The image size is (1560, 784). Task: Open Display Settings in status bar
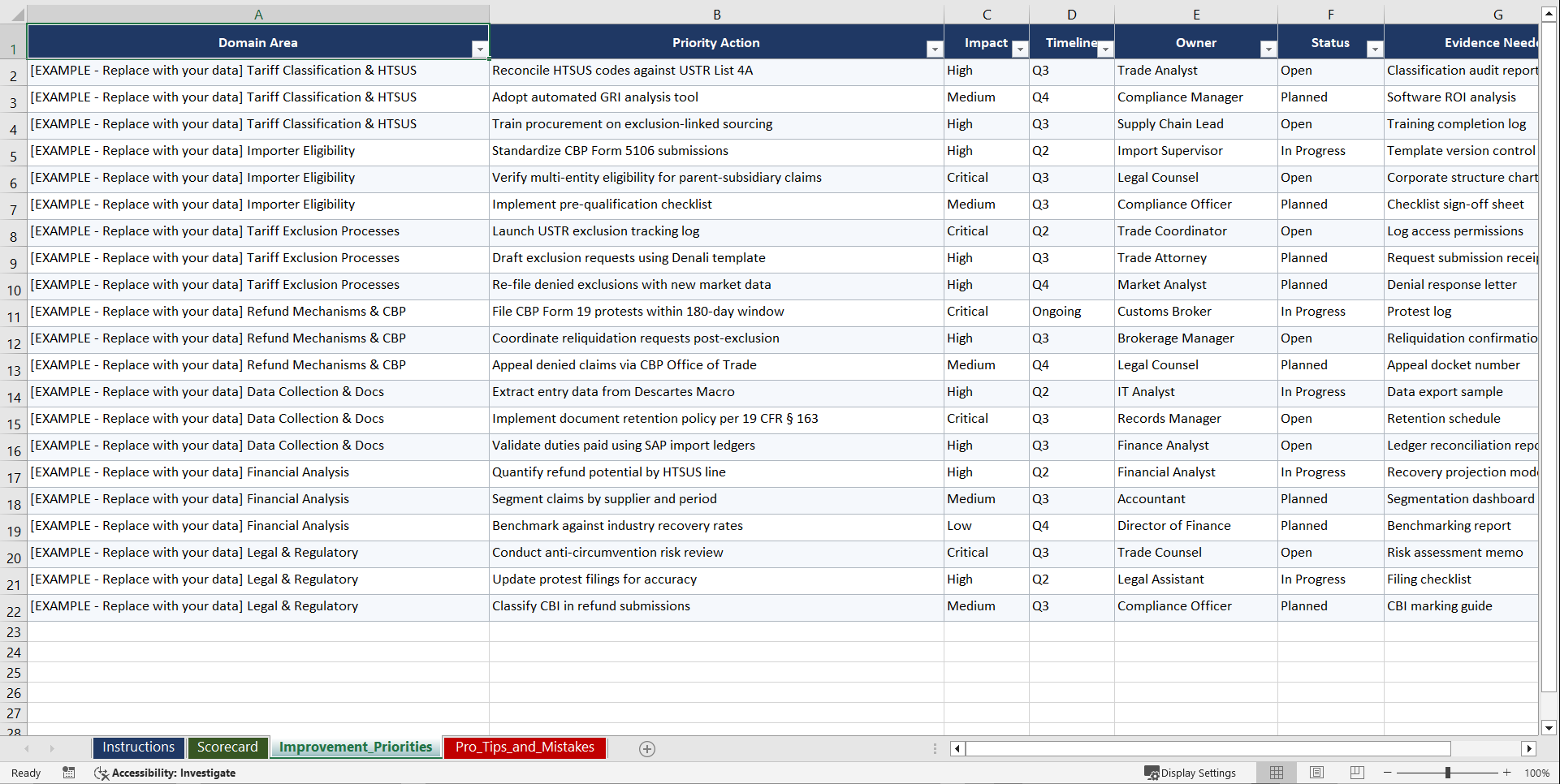click(x=1191, y=773)
